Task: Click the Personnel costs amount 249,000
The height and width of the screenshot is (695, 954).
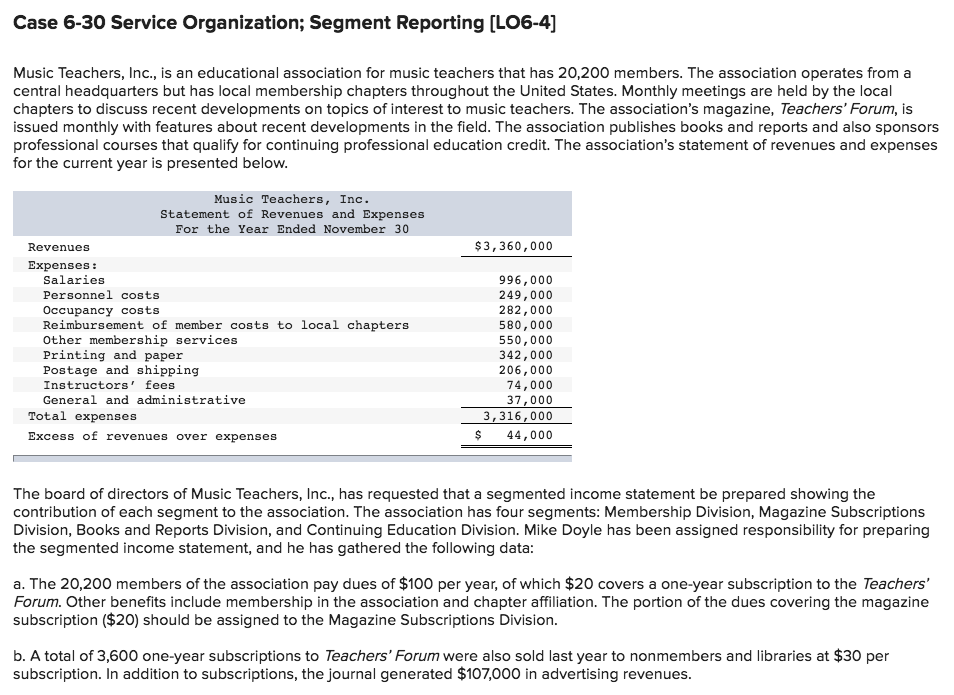Action: 527,295
